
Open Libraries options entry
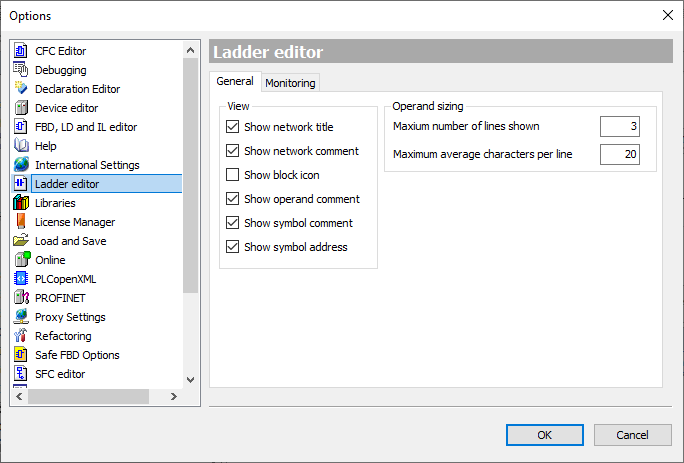(55, 203)
